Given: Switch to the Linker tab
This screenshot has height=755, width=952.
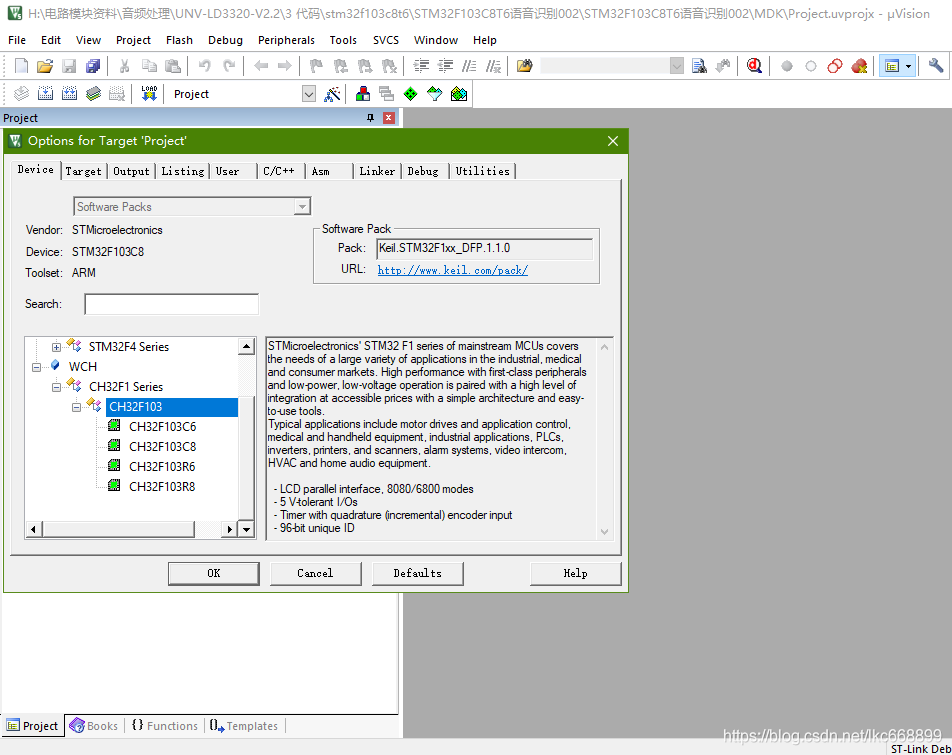Looking at the screenshot, I should coord(377,171).
